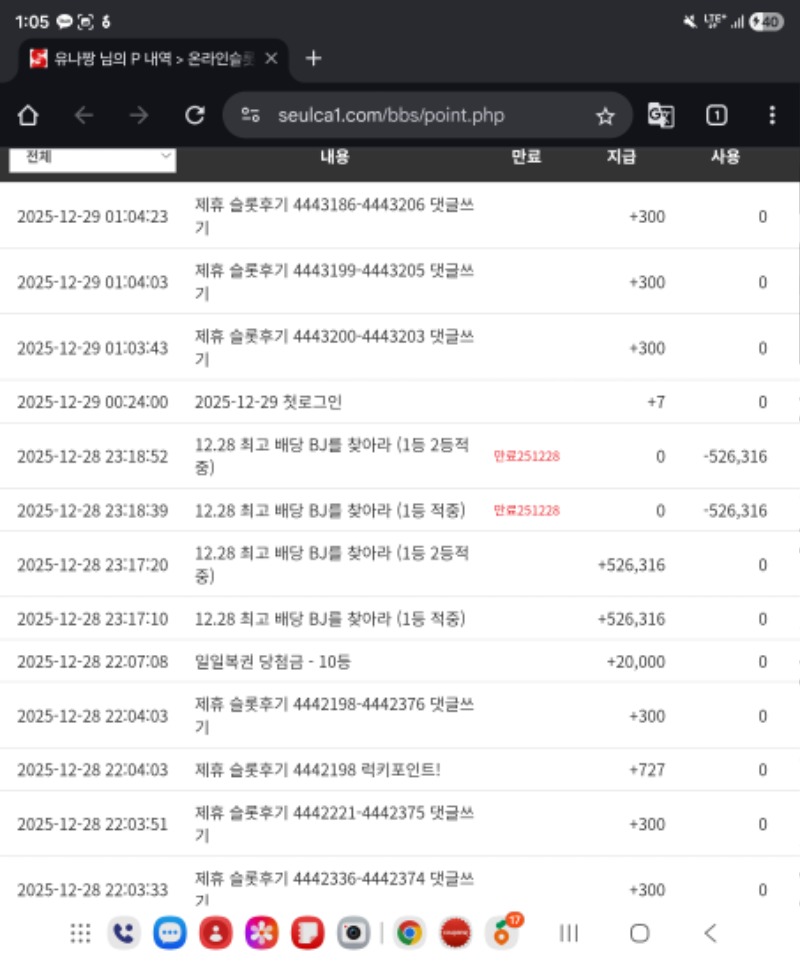Open the Chrome three-dot menu
Viewport: 800px width, 961px height.
(771, 116)
